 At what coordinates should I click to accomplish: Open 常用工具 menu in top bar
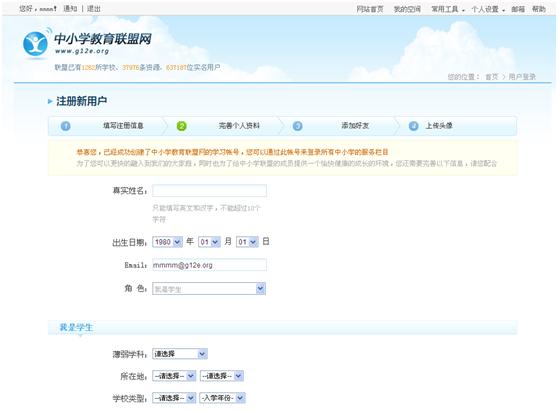click(x=448, y=9)
